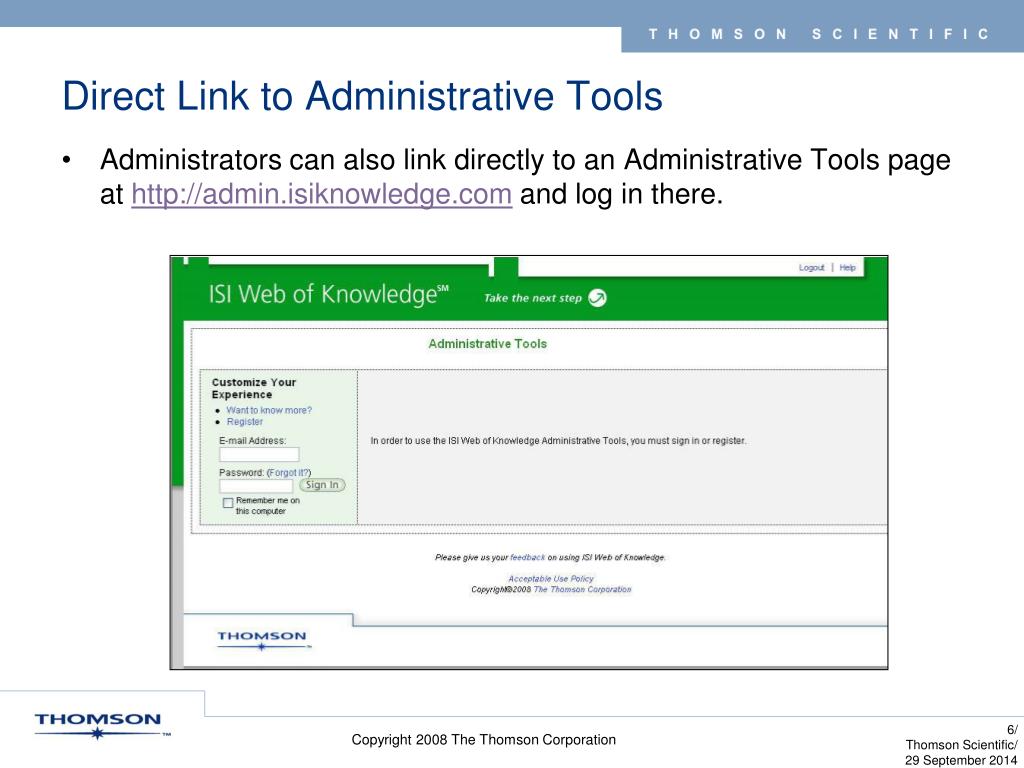Check 'Remember me on this computer'
The width and height of the screenshot is (1024, 768).
[228, 503]
